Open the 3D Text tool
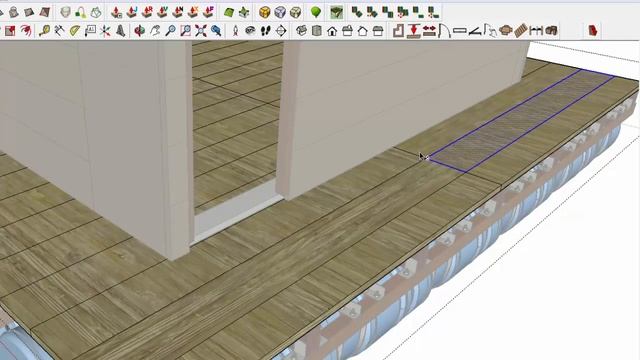Screen dimensions: 640x360 tap(120, 31)
